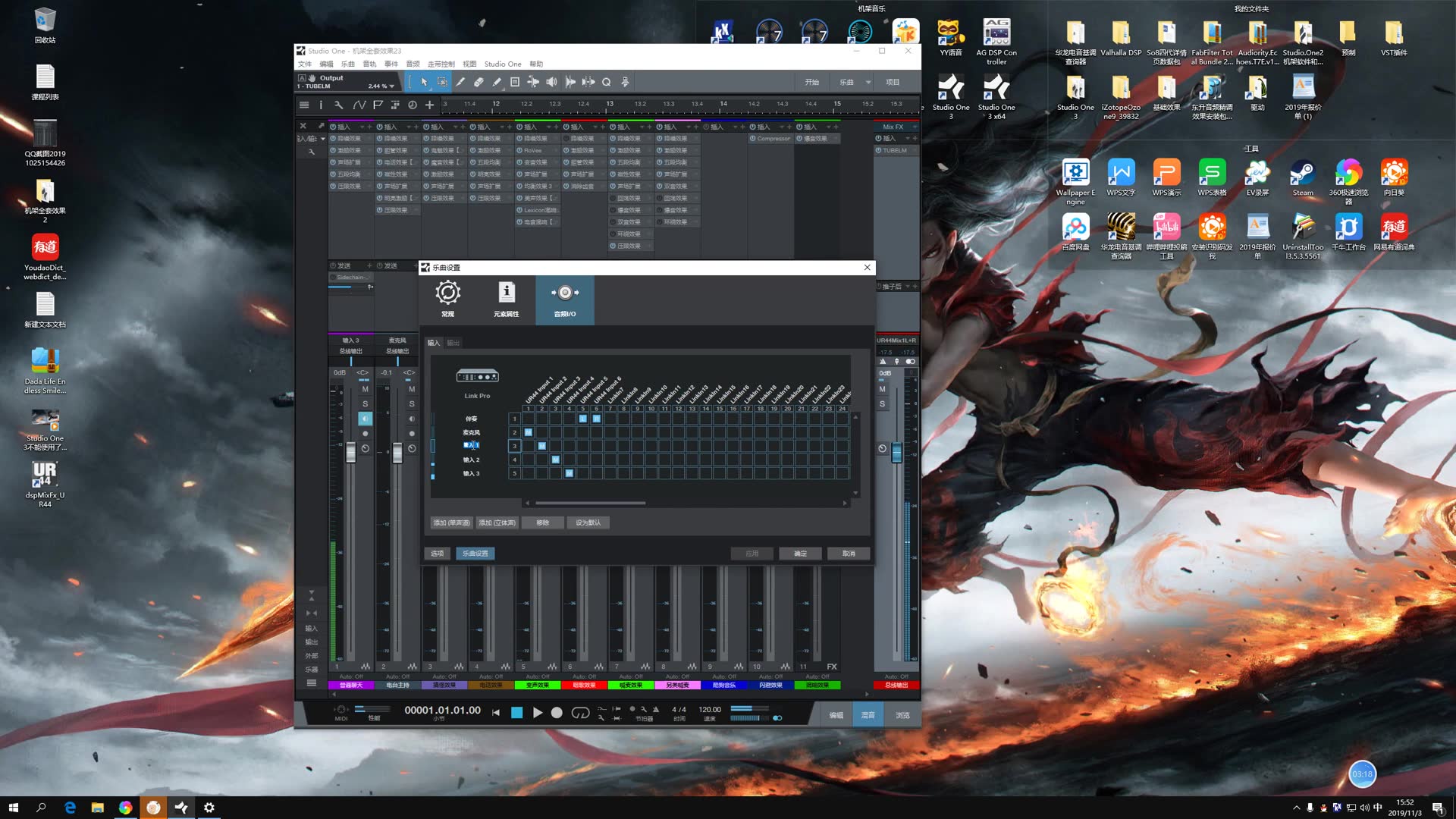Enable loop playback in the transport bar
Screen dimensions: 1456x819
[580, 713]
